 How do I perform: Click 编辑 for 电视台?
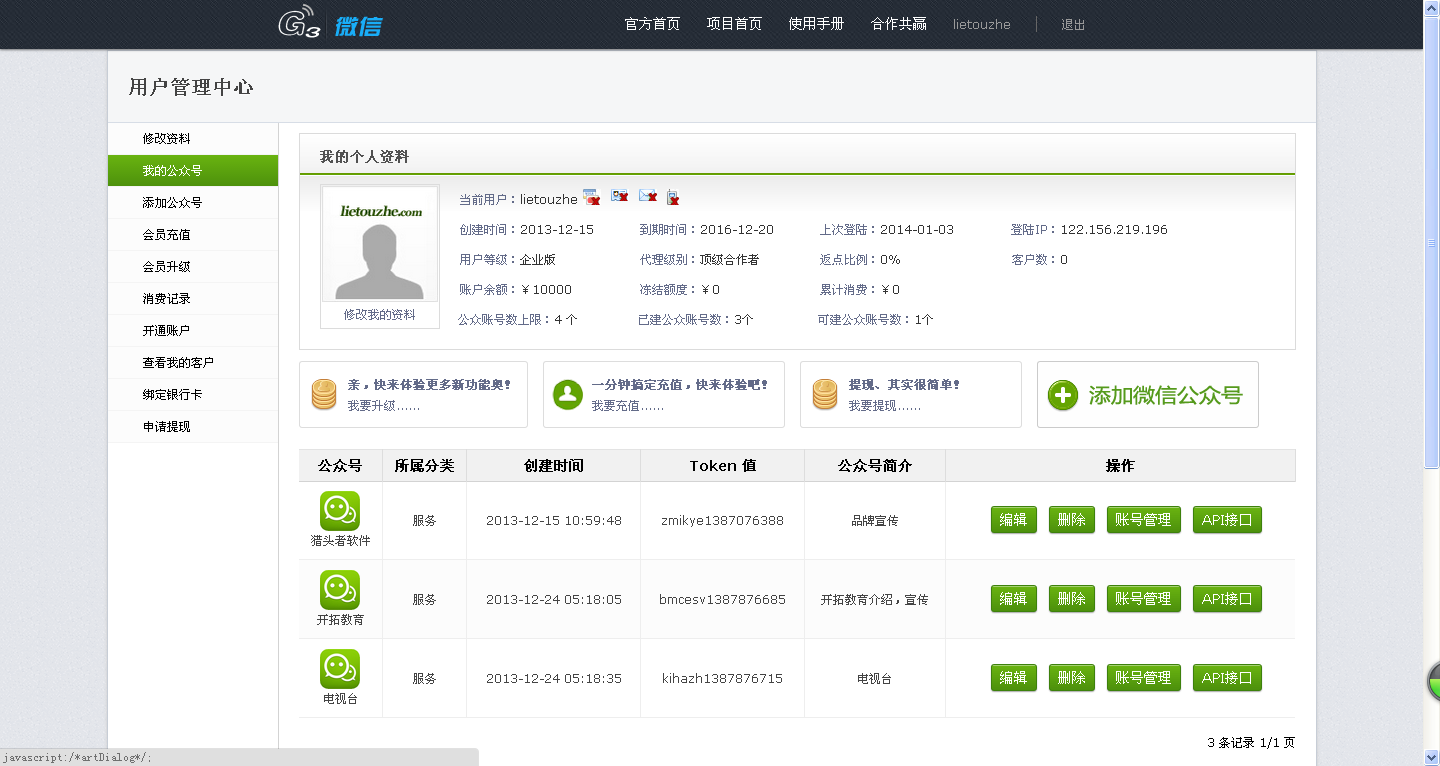[x=1014, y=678]
